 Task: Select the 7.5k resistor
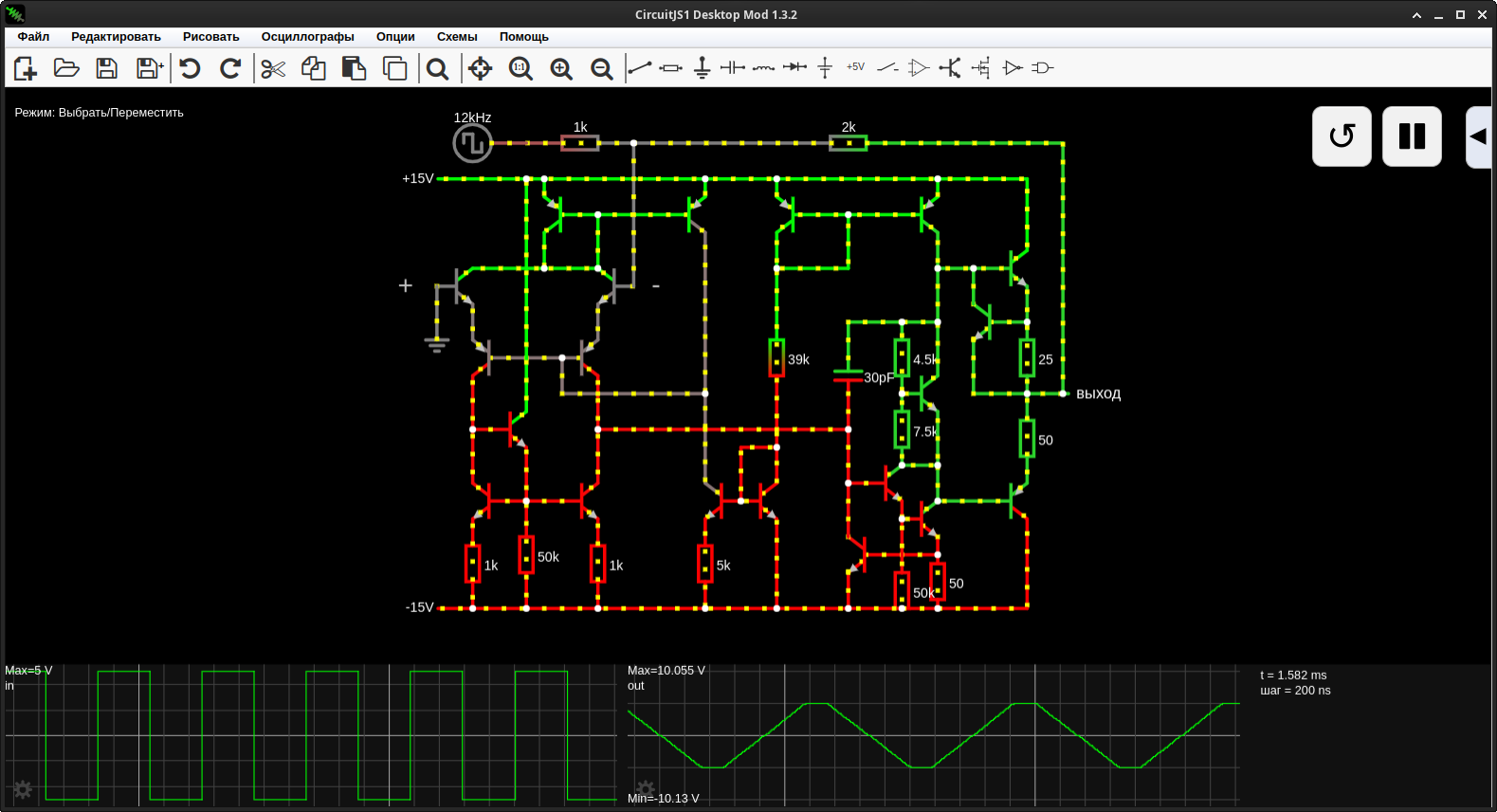click(902, 429)
